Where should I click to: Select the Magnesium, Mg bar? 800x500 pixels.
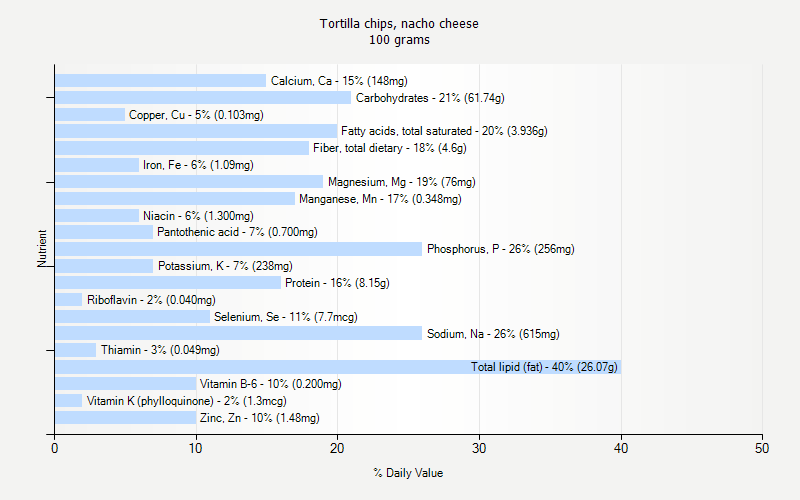(189, 182)
